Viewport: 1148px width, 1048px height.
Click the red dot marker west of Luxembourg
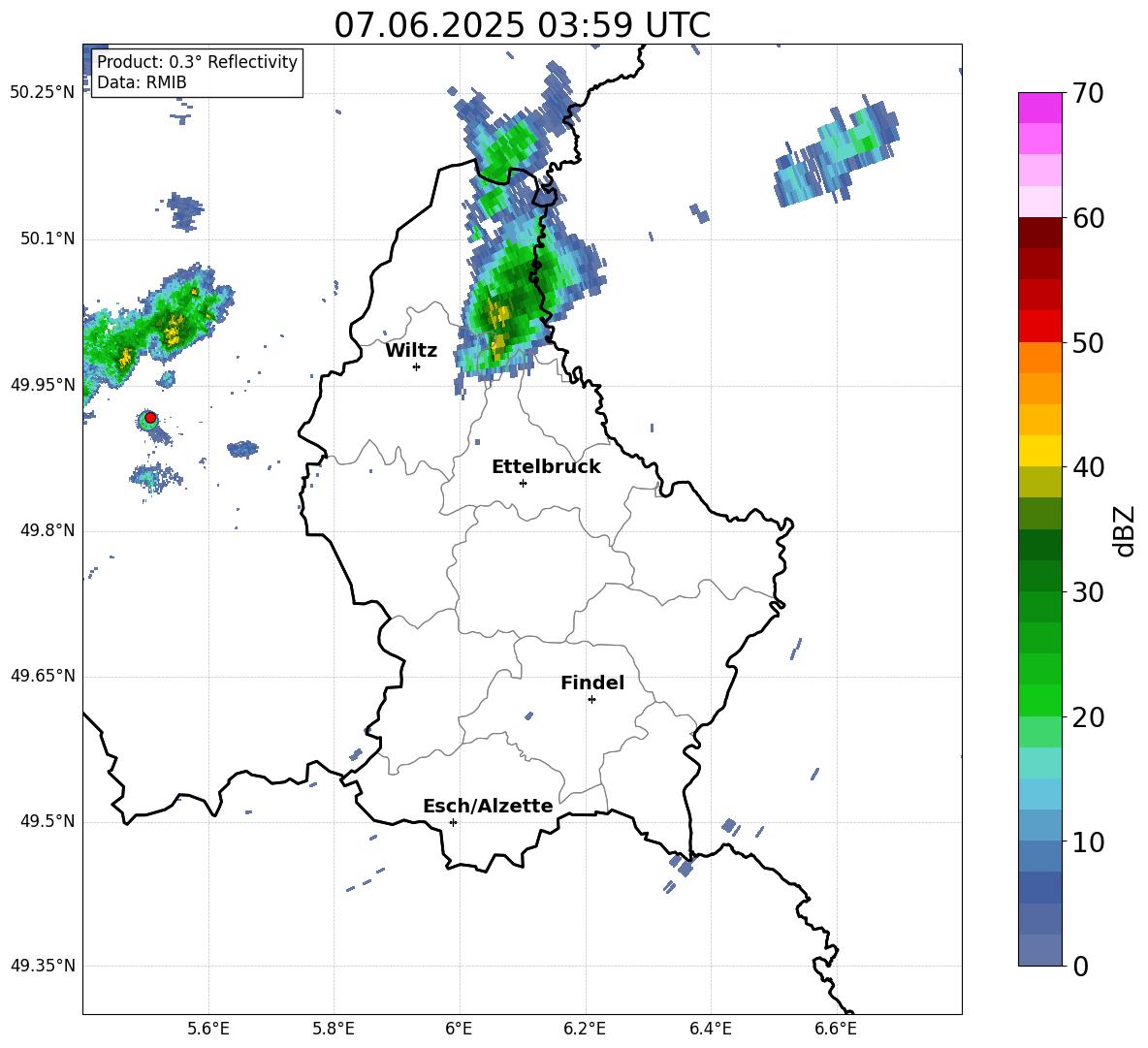[x=150, y=418]
